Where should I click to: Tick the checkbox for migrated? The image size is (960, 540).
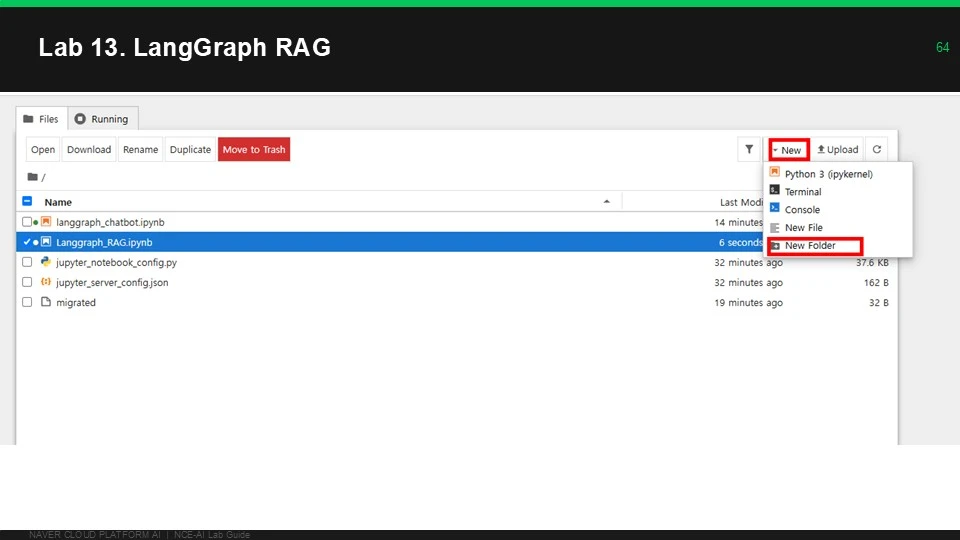(x=27, y=302)
